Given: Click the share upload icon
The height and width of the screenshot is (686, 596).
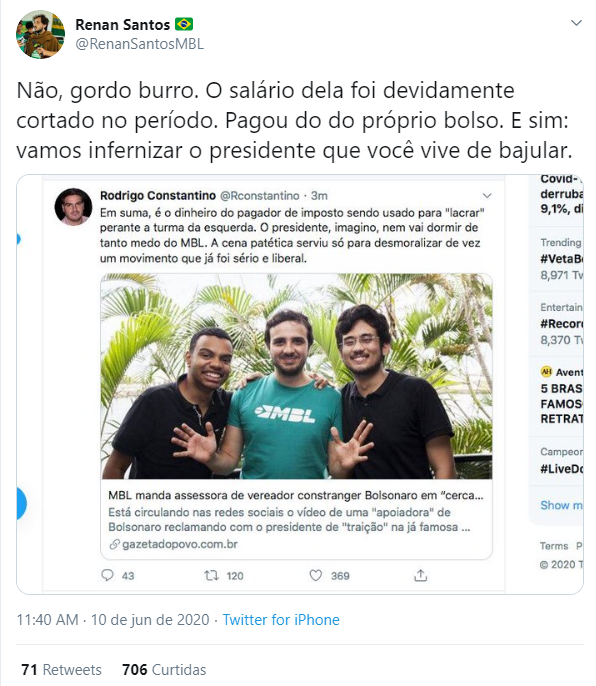Looking at the screenshot, I should (x=421, y=575).
